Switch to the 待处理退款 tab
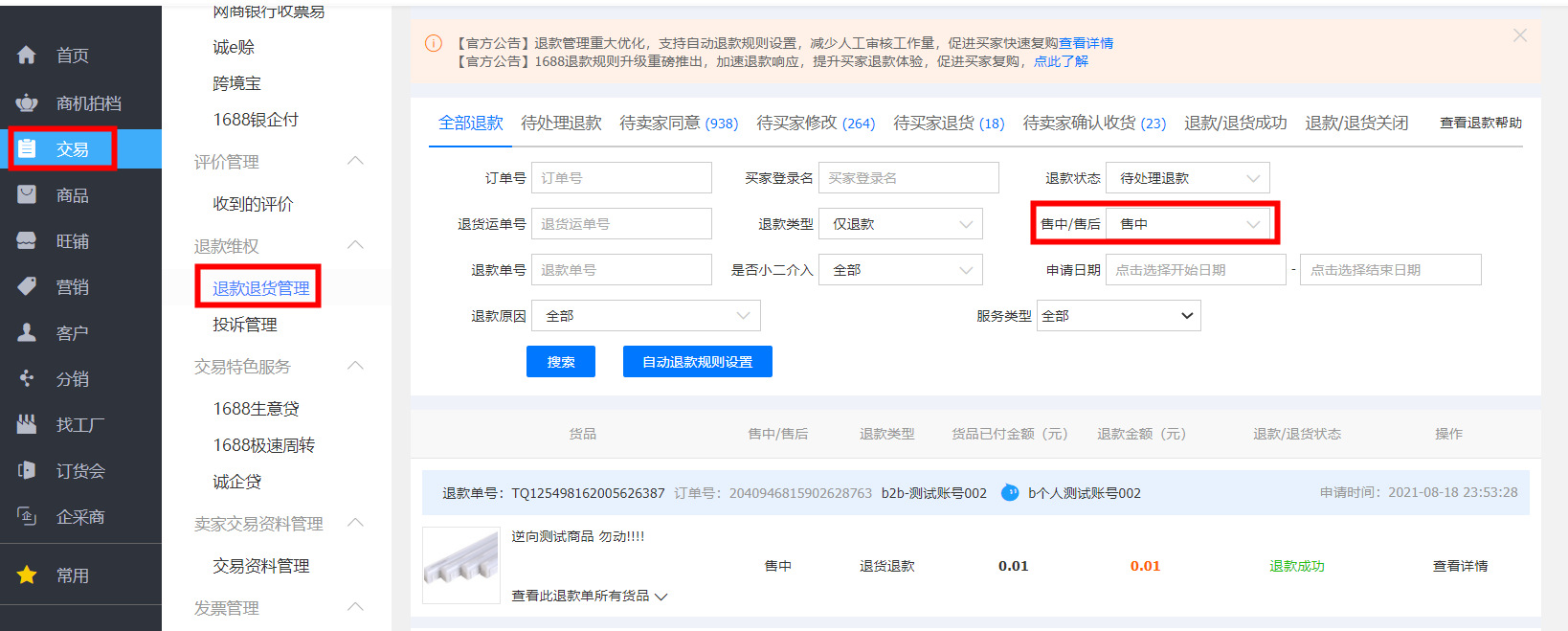Viewport: 1568px width, 631px height. (561, 123)
